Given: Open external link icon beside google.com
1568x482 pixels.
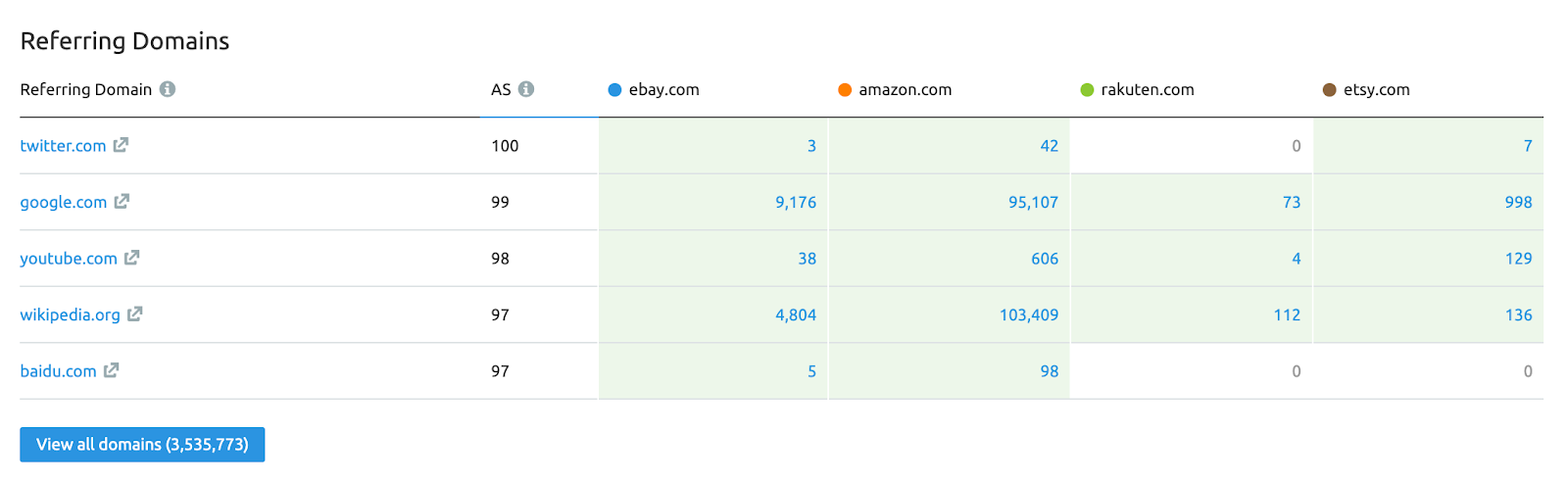Looking at the screenshot, I should tap(122, 202).
